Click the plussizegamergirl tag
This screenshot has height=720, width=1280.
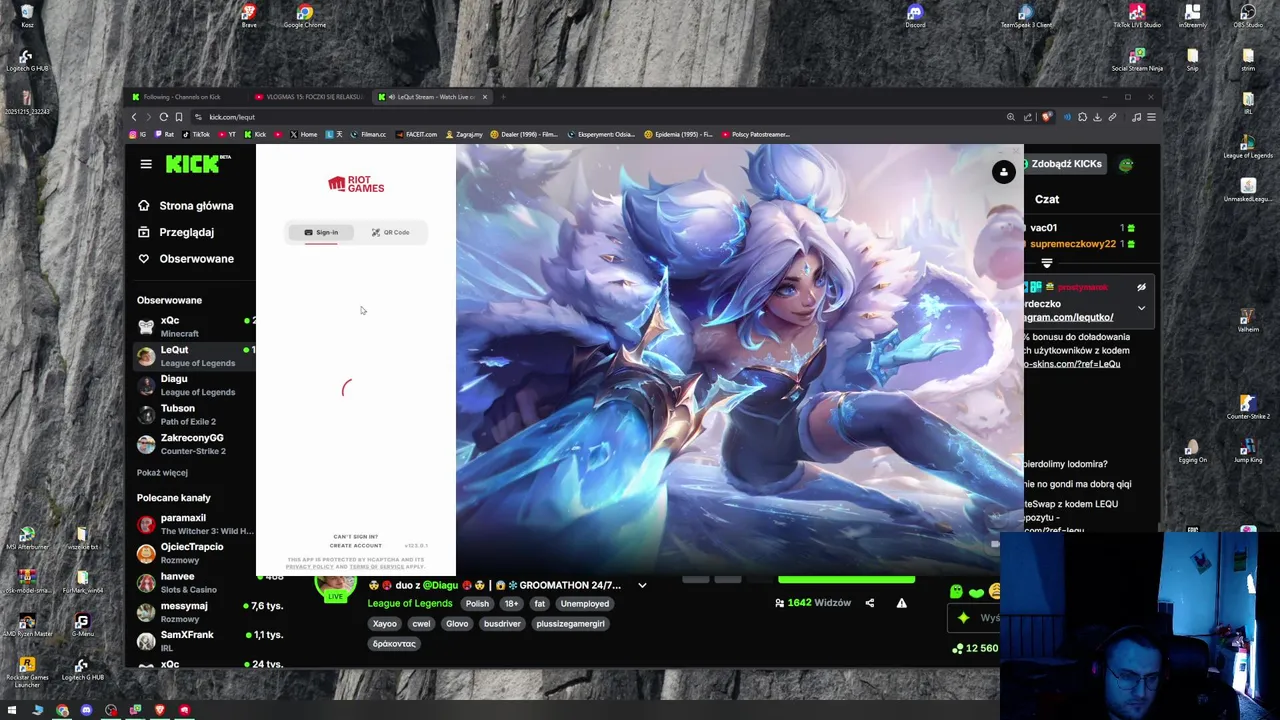click(x=570, y=623)
